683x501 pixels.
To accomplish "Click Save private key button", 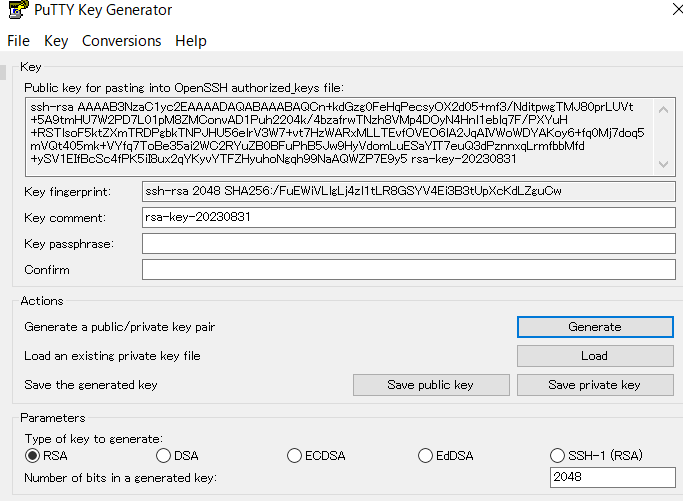I will pos(595,385).
